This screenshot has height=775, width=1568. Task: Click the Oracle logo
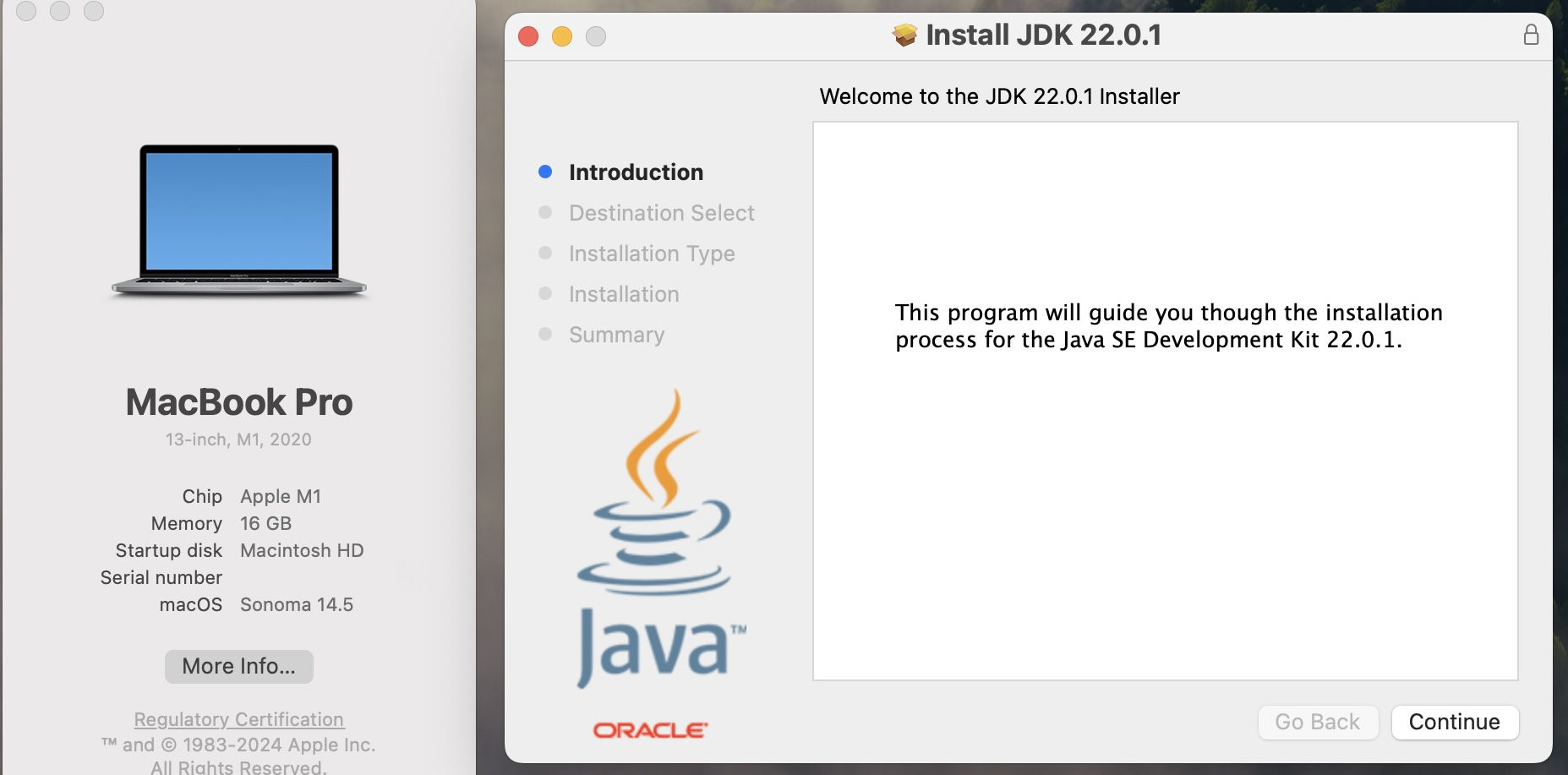(650, 730)
